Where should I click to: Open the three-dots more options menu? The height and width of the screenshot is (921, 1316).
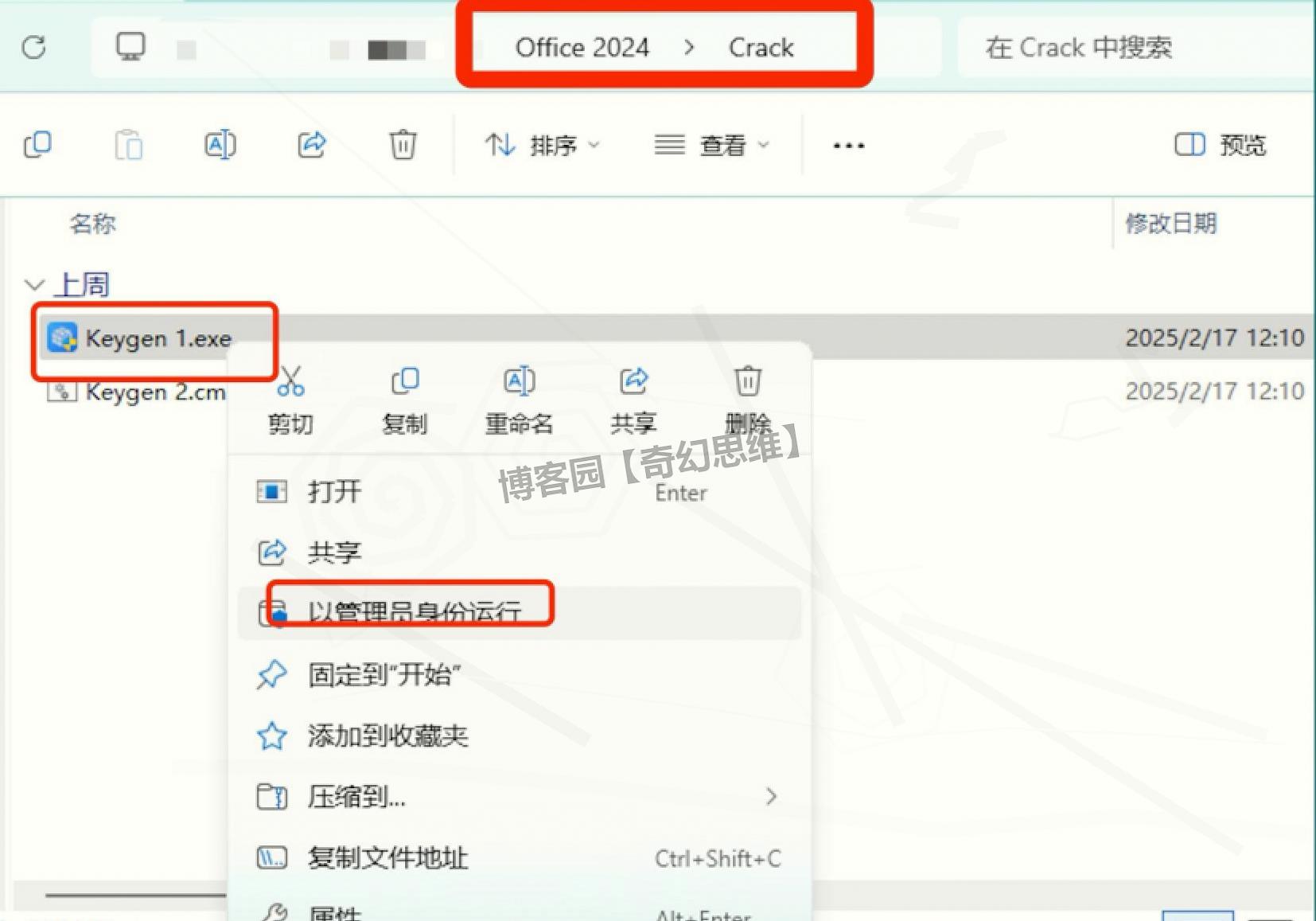point(848,146)
